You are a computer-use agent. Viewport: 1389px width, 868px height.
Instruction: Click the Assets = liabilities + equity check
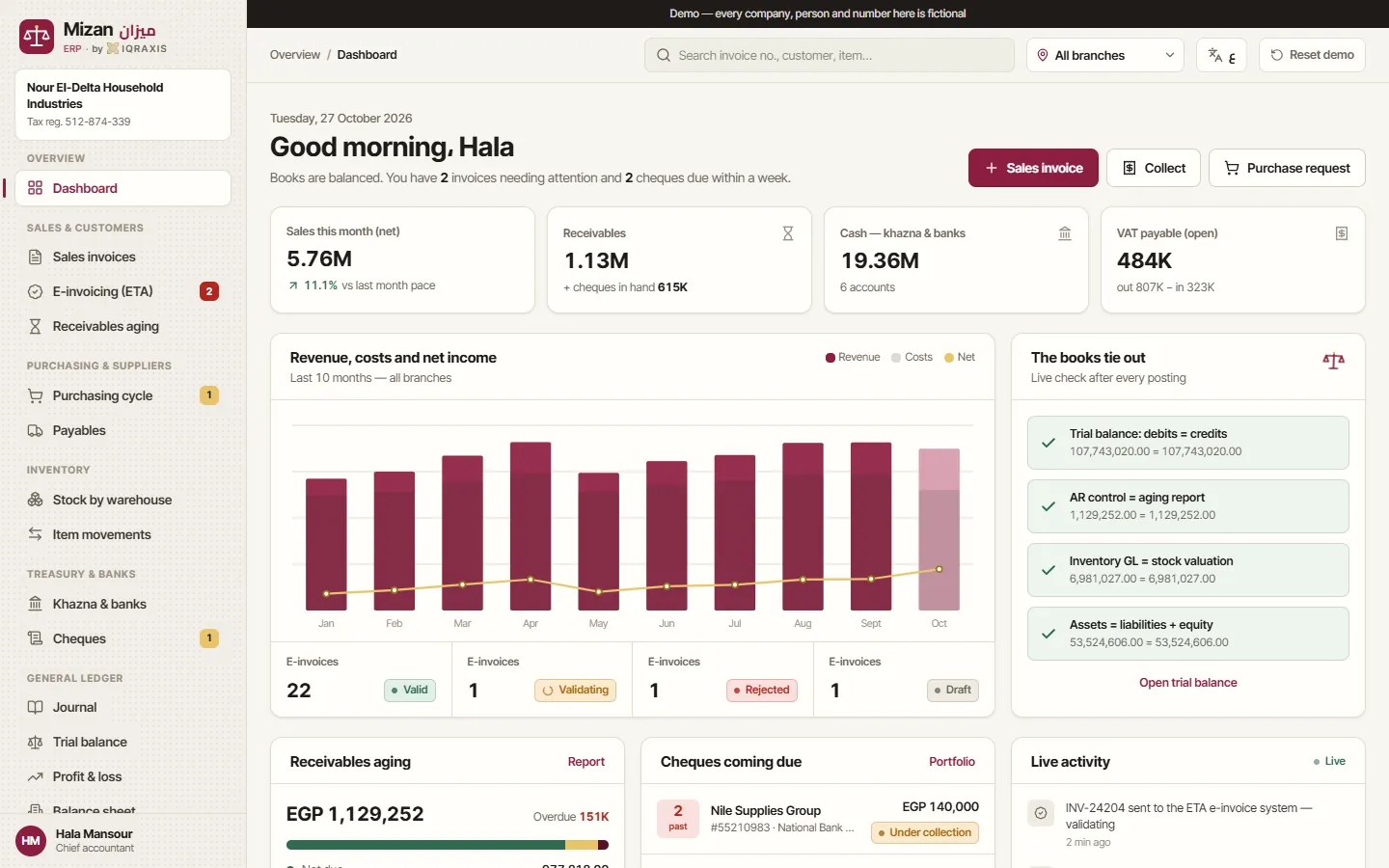pos(1188,634)
